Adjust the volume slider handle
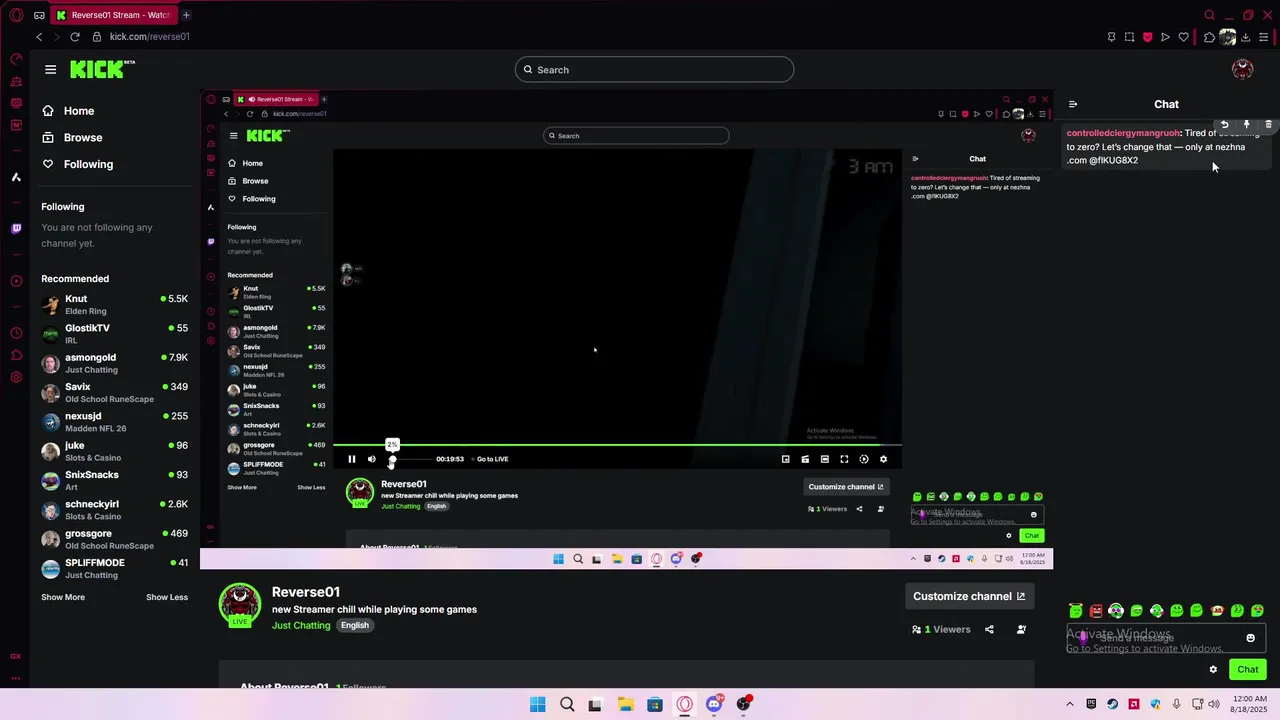 pyautogui.click(x=392, y=460)
